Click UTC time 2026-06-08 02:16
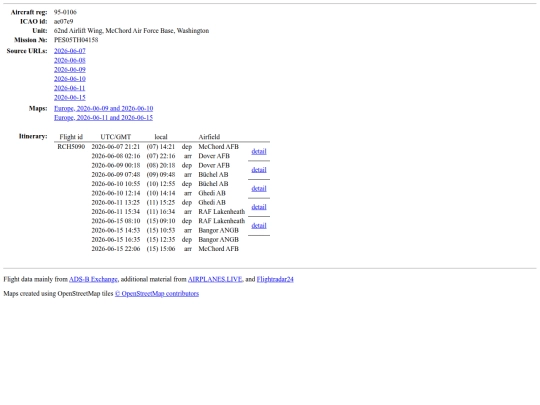This screenshot has height=405, width=540. click(x=116, y=156)
